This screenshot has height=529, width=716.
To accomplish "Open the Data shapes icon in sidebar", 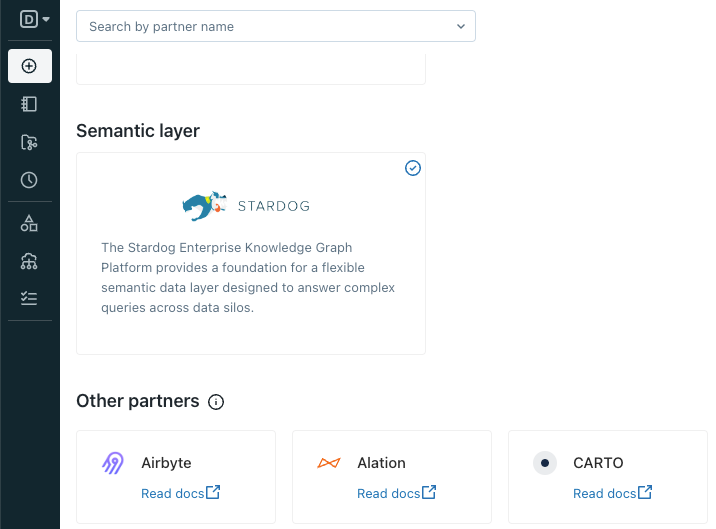I will [29, 224].
